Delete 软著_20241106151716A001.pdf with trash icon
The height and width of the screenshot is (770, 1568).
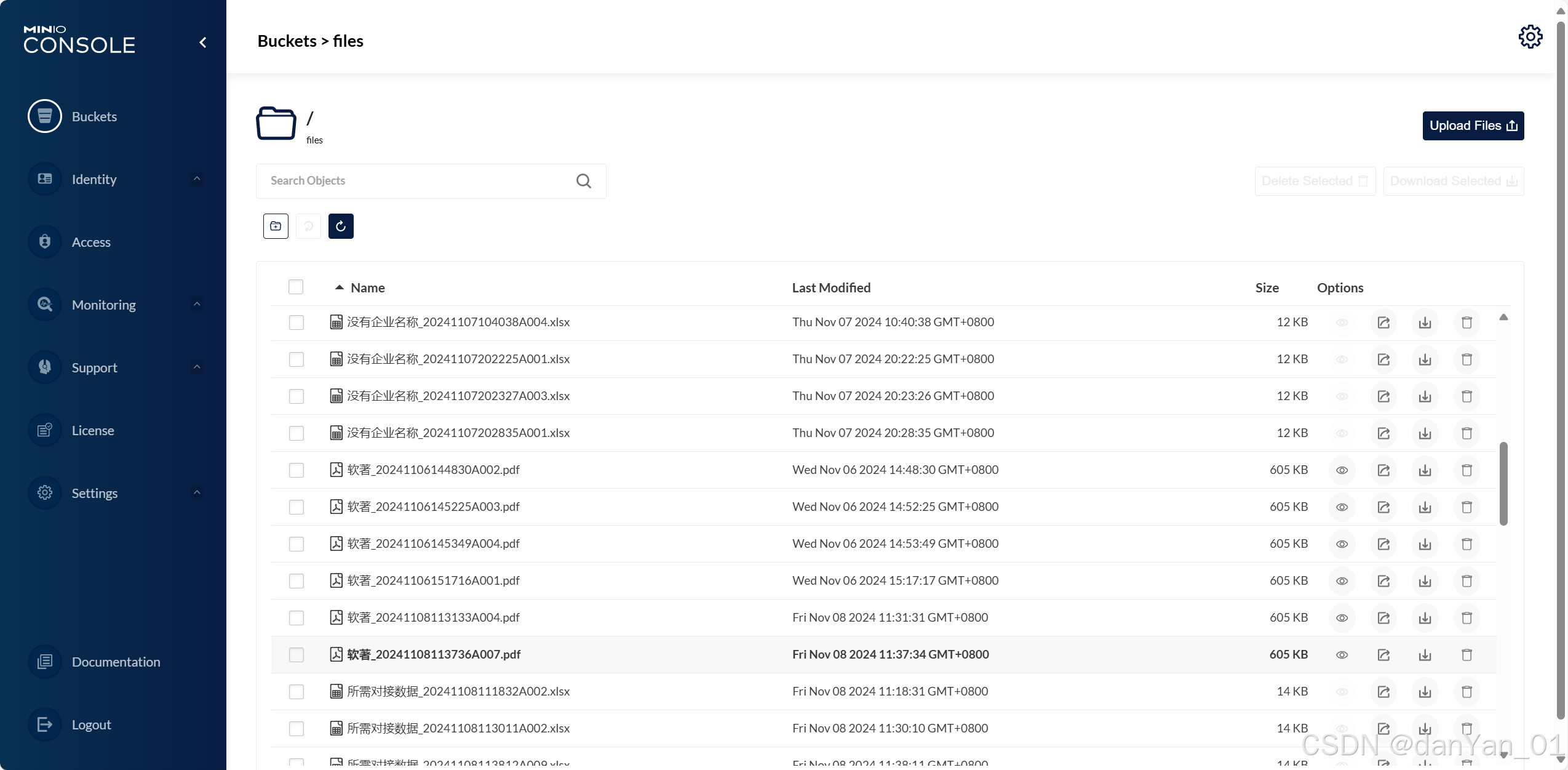pos(1467,581)
